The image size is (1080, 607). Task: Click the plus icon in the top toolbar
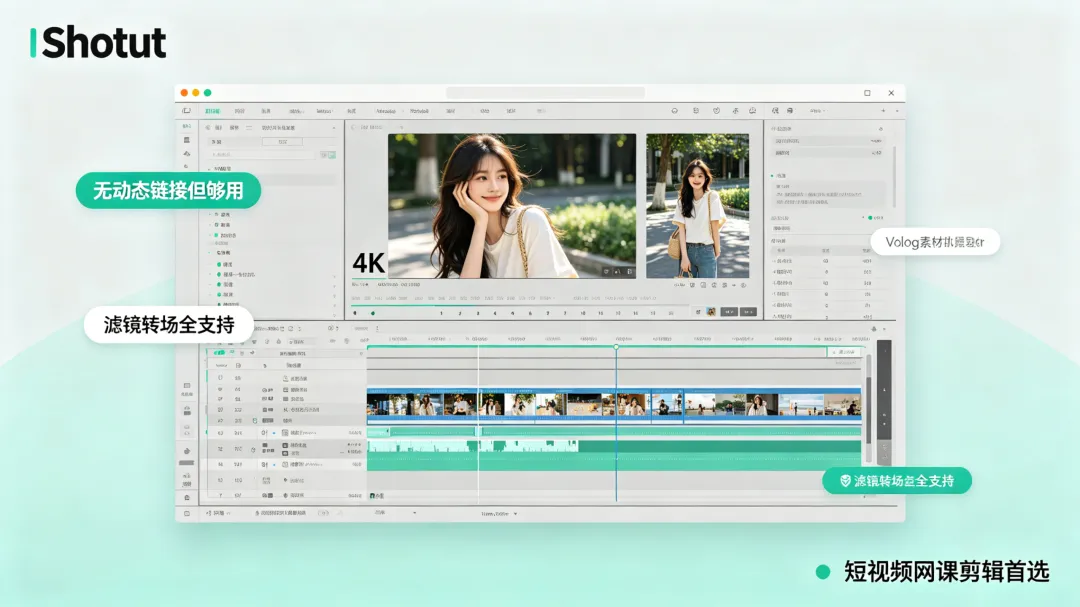tap(883, 111)
